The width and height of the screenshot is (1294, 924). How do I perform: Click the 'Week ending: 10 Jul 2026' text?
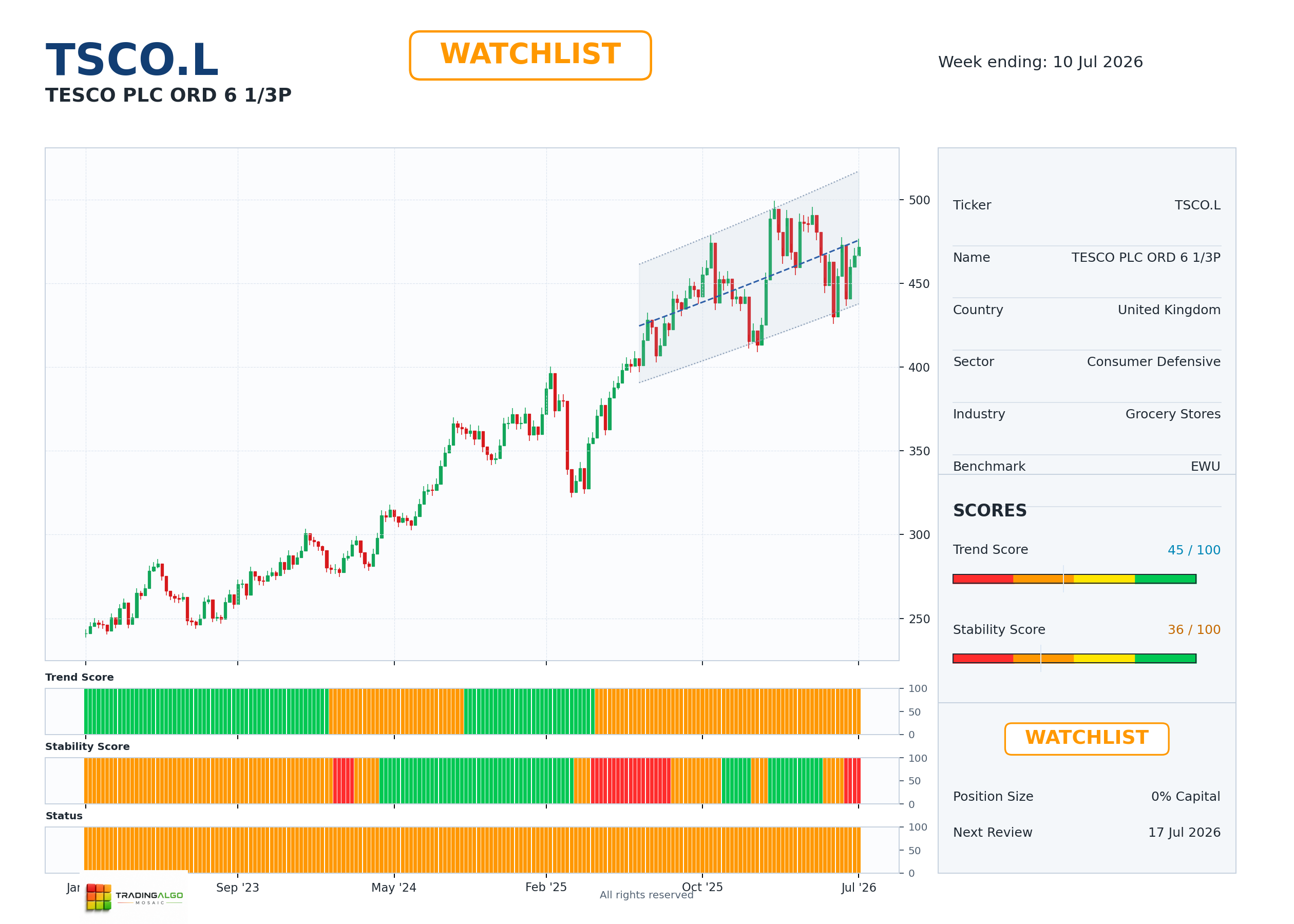point(1040,62)
